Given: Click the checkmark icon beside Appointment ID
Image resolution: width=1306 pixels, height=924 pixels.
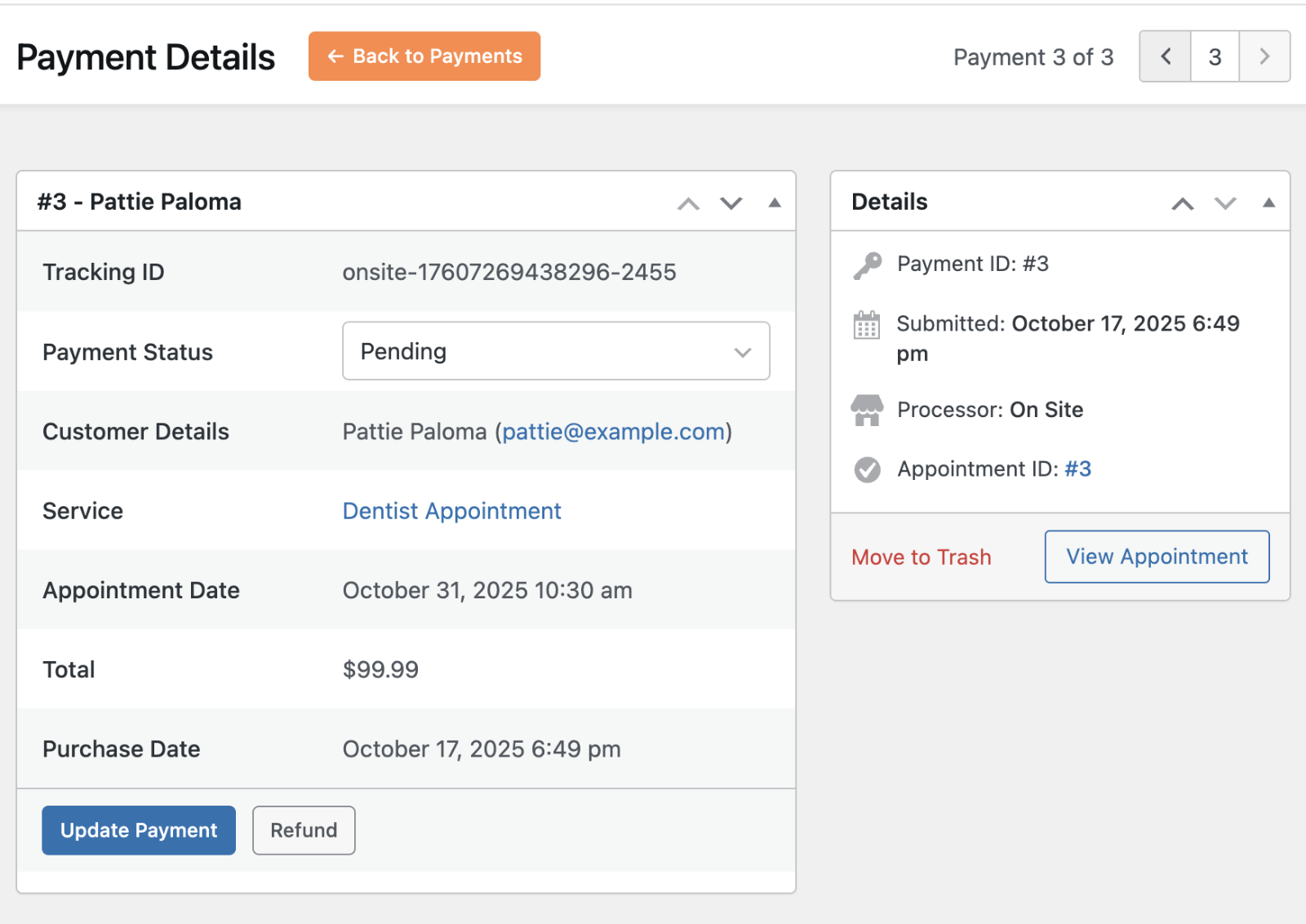Looking at the screenshot, I should [x=867, y=469].
